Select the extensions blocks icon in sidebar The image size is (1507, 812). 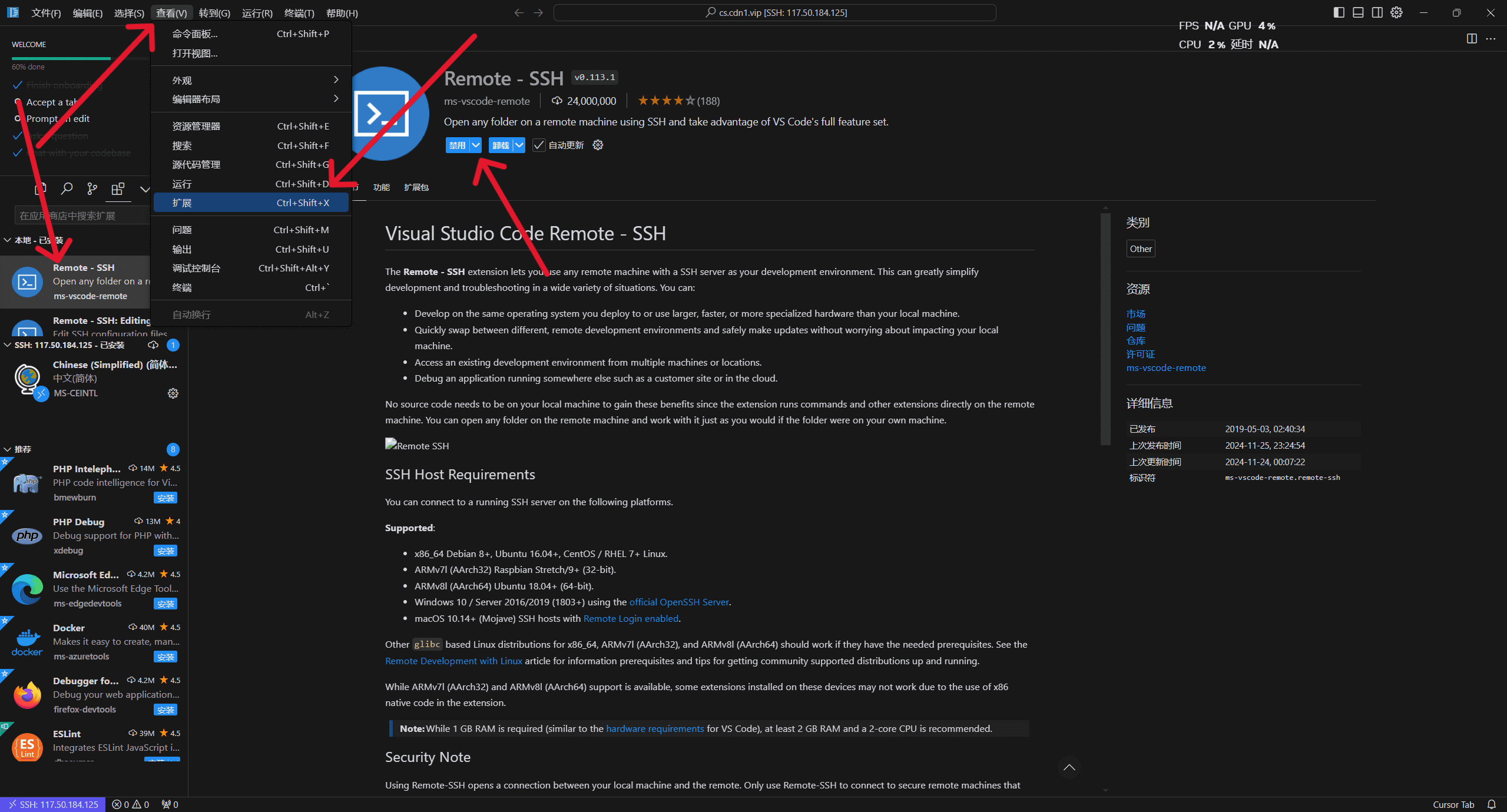point(118,189)
